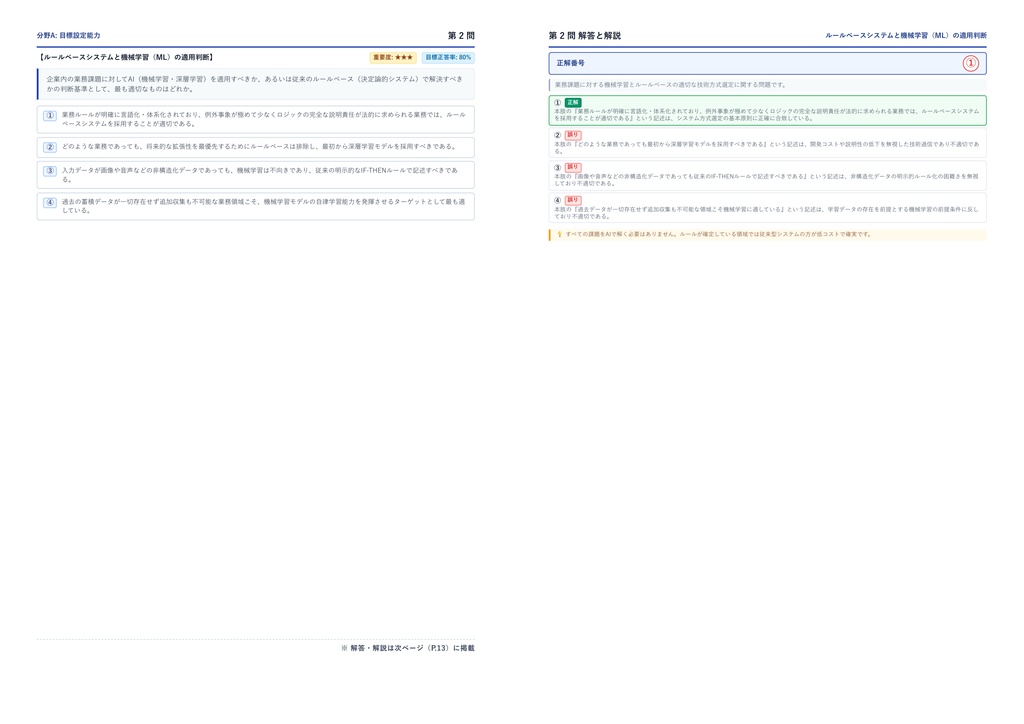This screenshot has width=1024, height=724.
Task: Select answer choice text starting 過去の蓄積データが一切存在せず
Action: [264, 206]
